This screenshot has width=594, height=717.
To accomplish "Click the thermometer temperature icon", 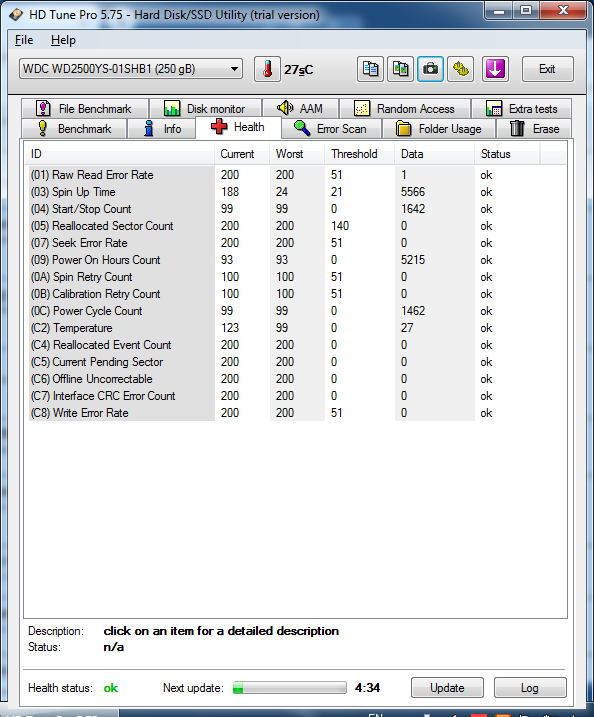I will pyautogui.click(x=267, y=69).
